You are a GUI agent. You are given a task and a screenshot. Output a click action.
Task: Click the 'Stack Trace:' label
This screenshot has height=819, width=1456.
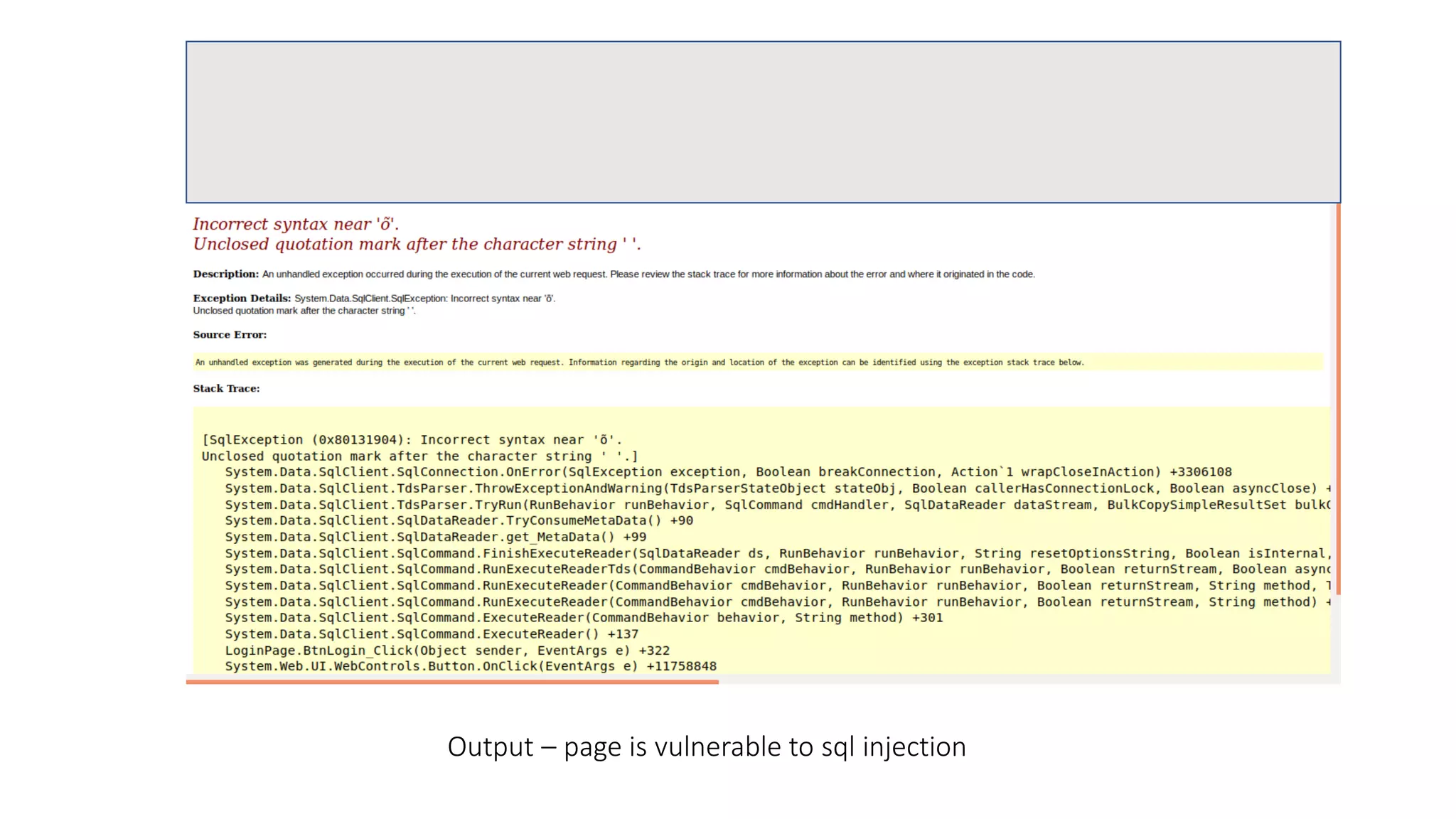[x=226, y=388]
